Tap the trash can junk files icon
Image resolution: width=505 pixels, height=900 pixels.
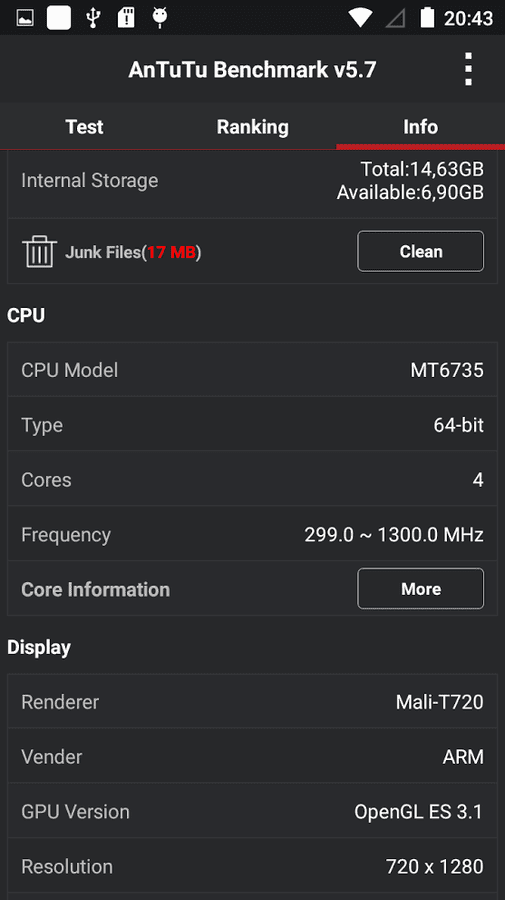(x=40, y=251)
